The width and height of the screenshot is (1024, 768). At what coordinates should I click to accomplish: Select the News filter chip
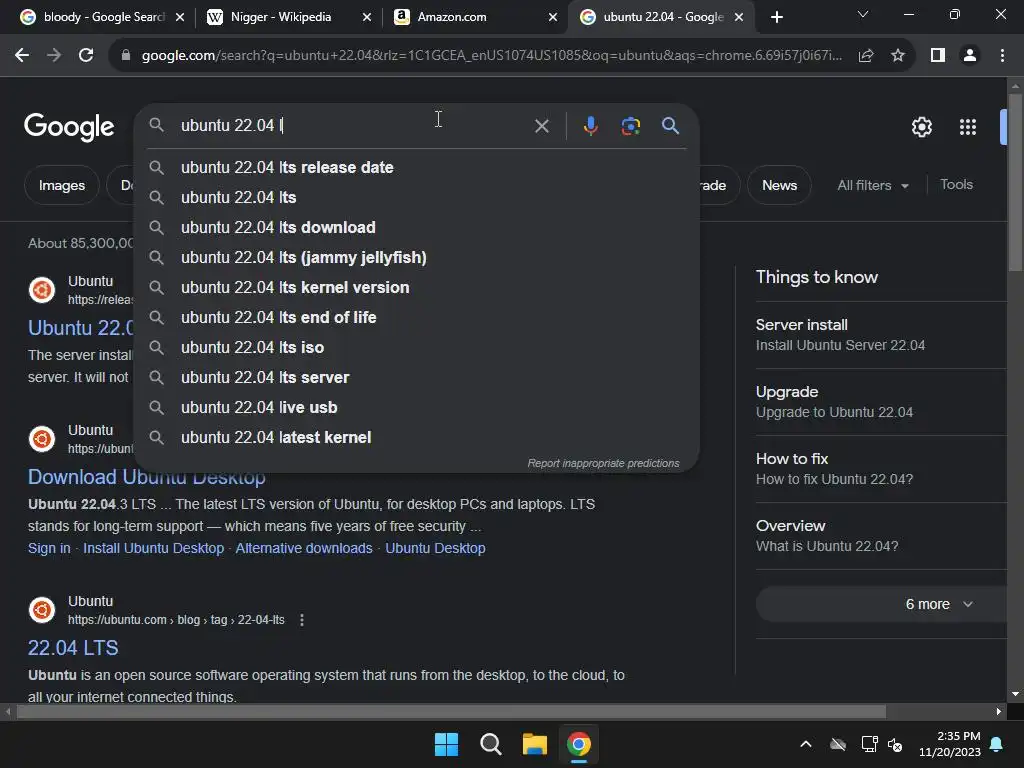[779, 185]
